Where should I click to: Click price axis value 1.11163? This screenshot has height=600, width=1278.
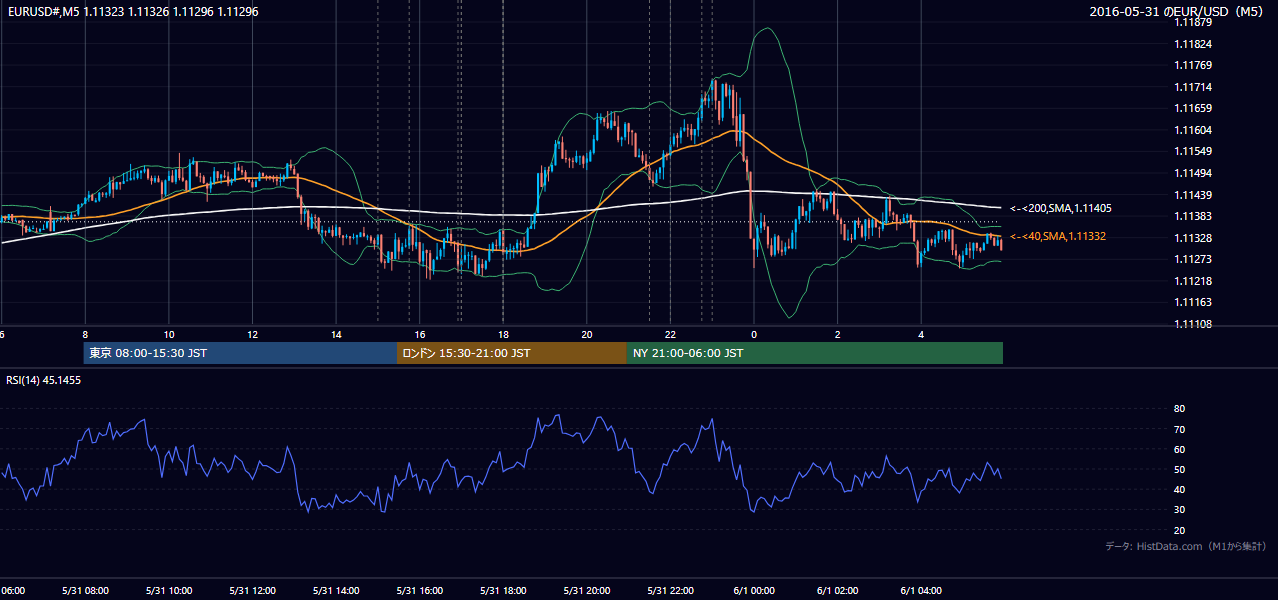point(1193,302)
